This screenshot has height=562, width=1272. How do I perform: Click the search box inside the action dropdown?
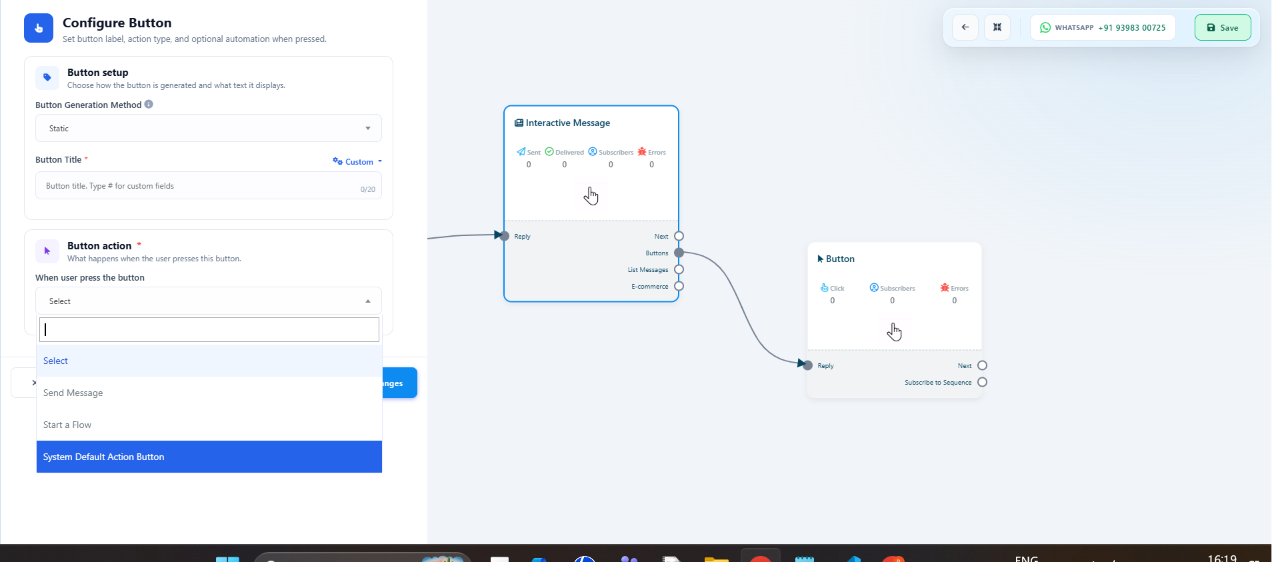click(x=209, y=329)
